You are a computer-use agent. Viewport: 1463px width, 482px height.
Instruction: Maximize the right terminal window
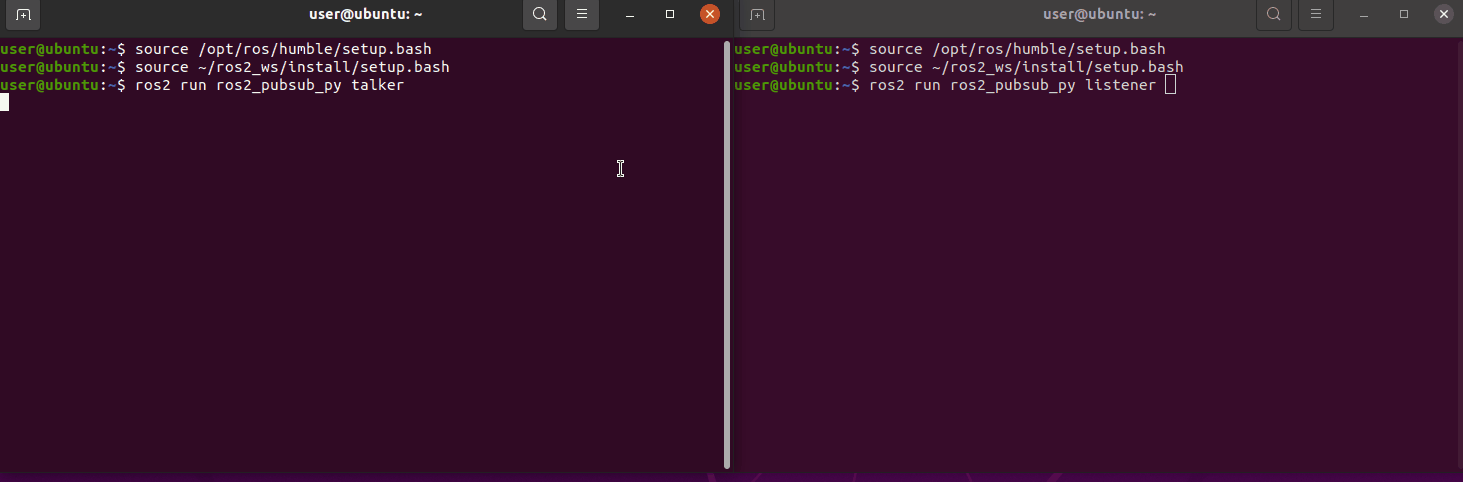pyautogui.click(x=1404, y=15)
